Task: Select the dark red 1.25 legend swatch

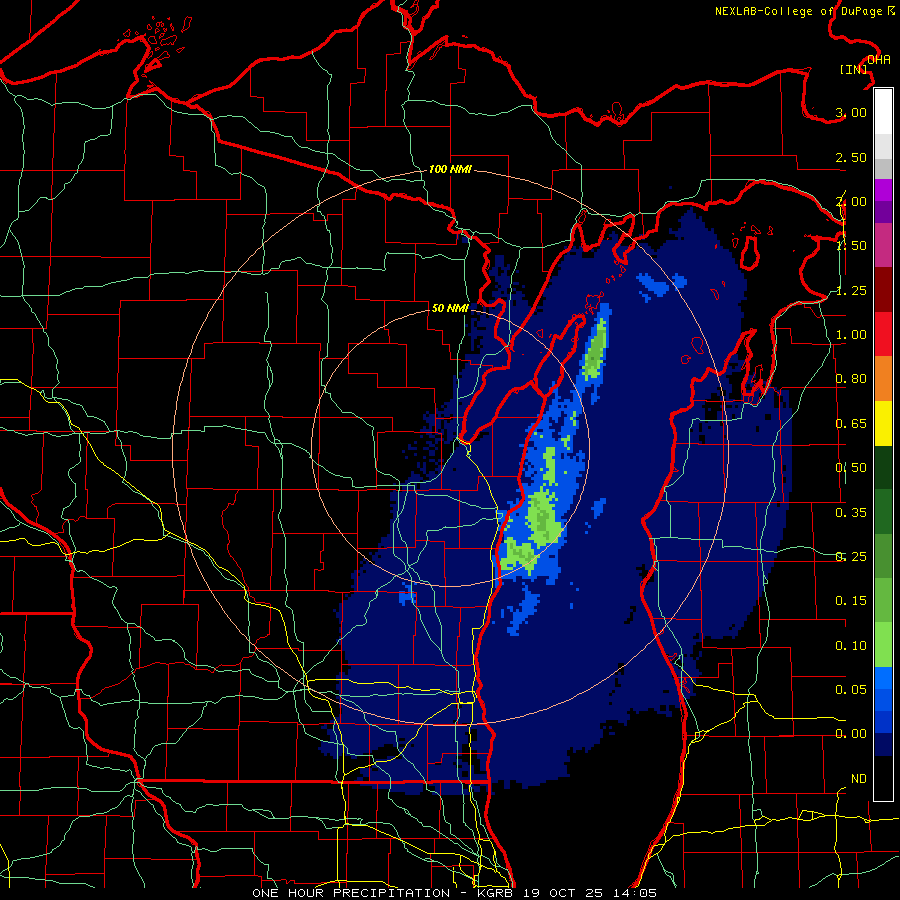Action: (x=883, y=290)
